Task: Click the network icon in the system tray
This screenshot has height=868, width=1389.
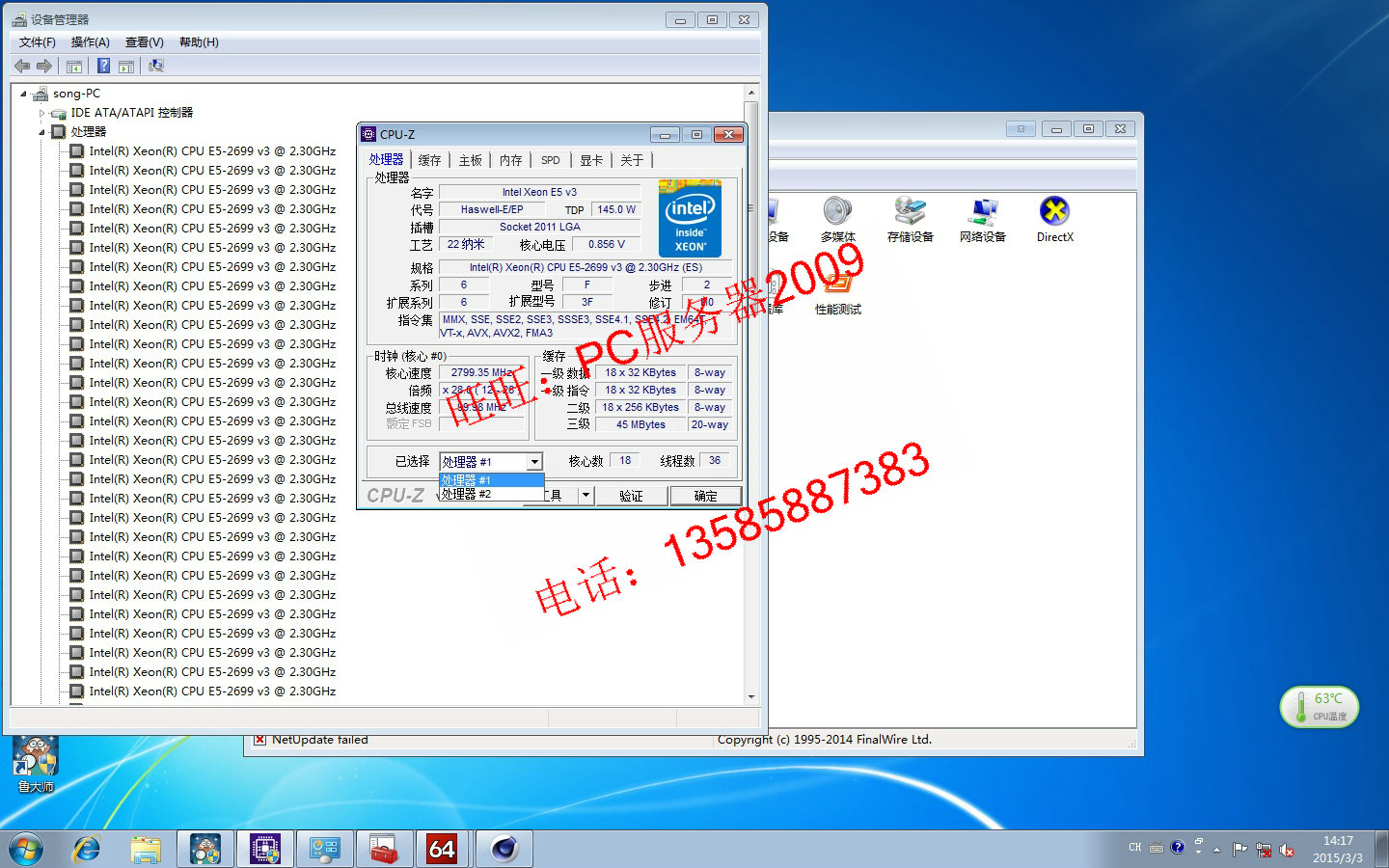Action: pyautogui.click(x=1264, y=850)
